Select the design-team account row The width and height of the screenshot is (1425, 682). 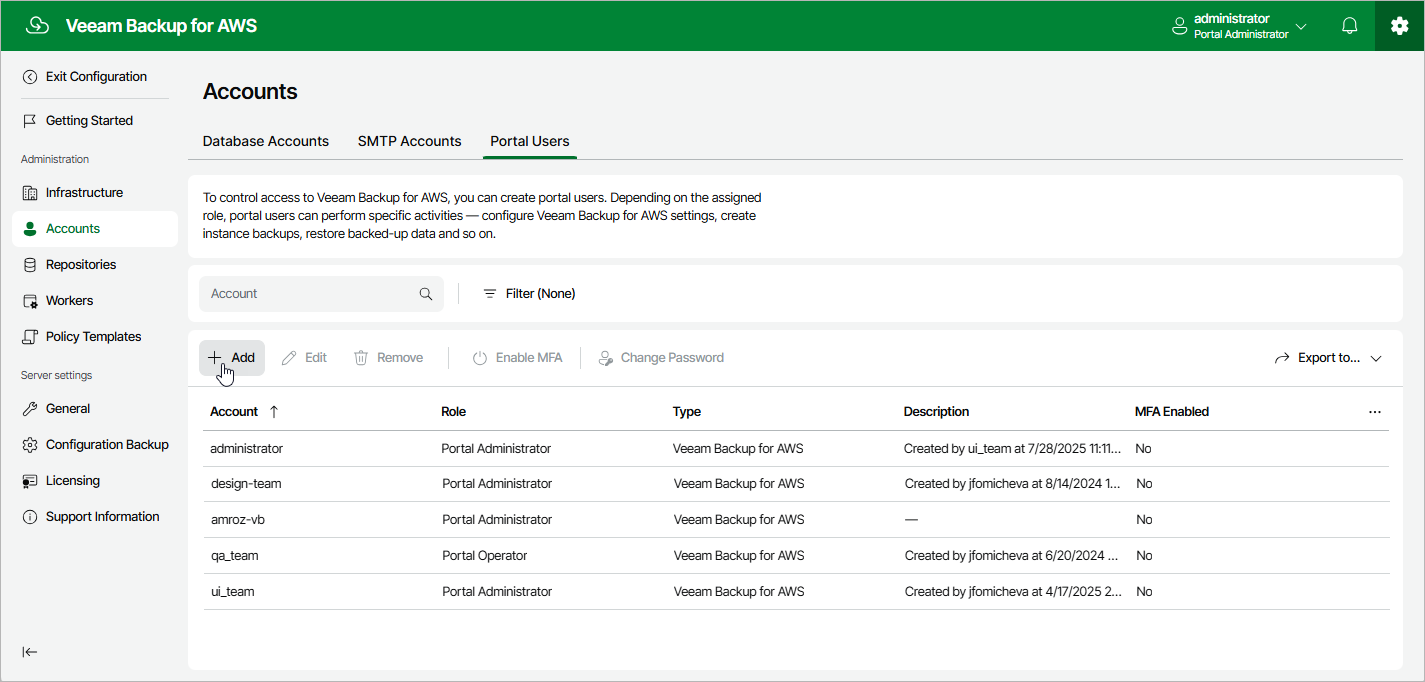pos(796,484)
